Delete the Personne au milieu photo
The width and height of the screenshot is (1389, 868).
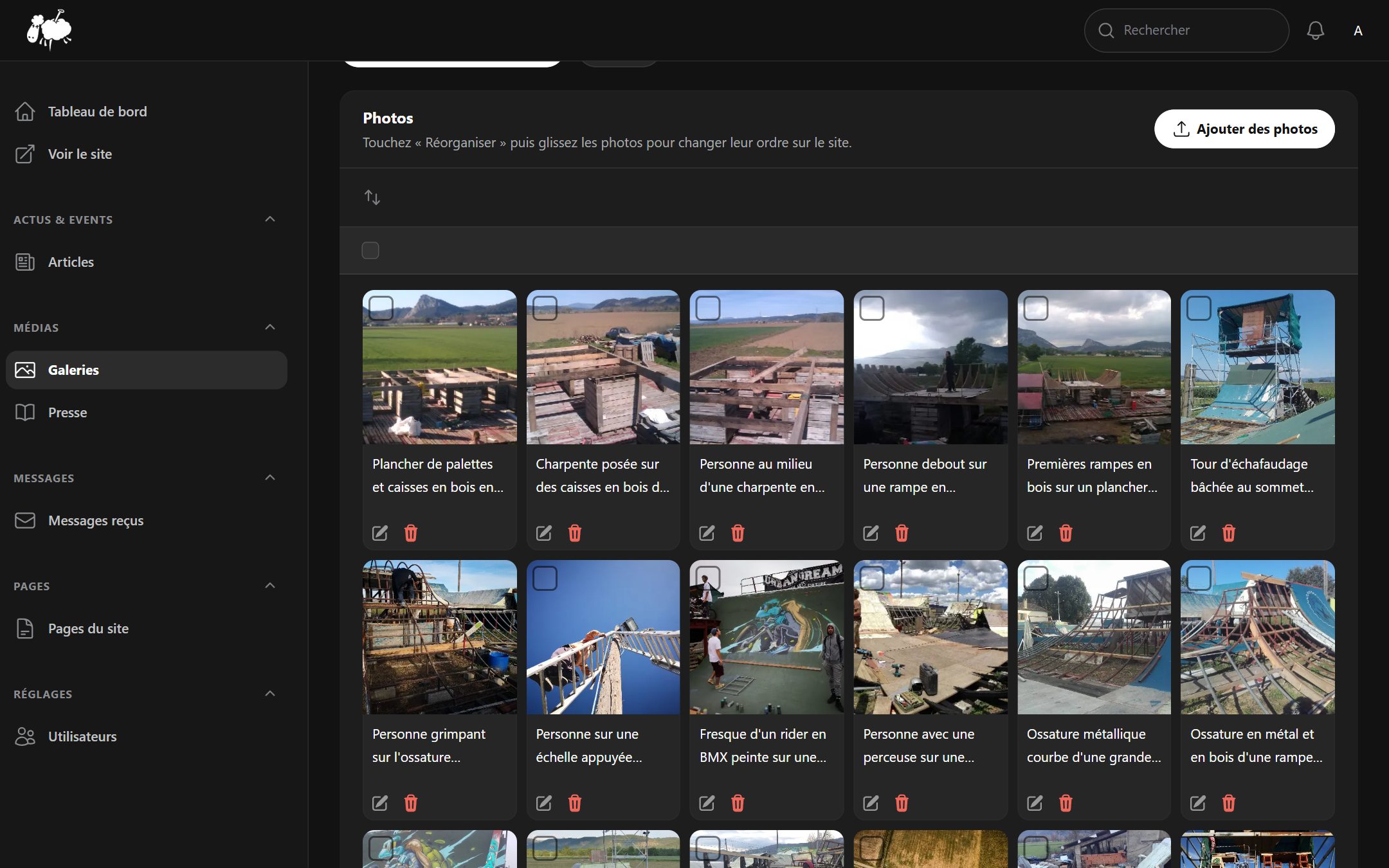738,533
